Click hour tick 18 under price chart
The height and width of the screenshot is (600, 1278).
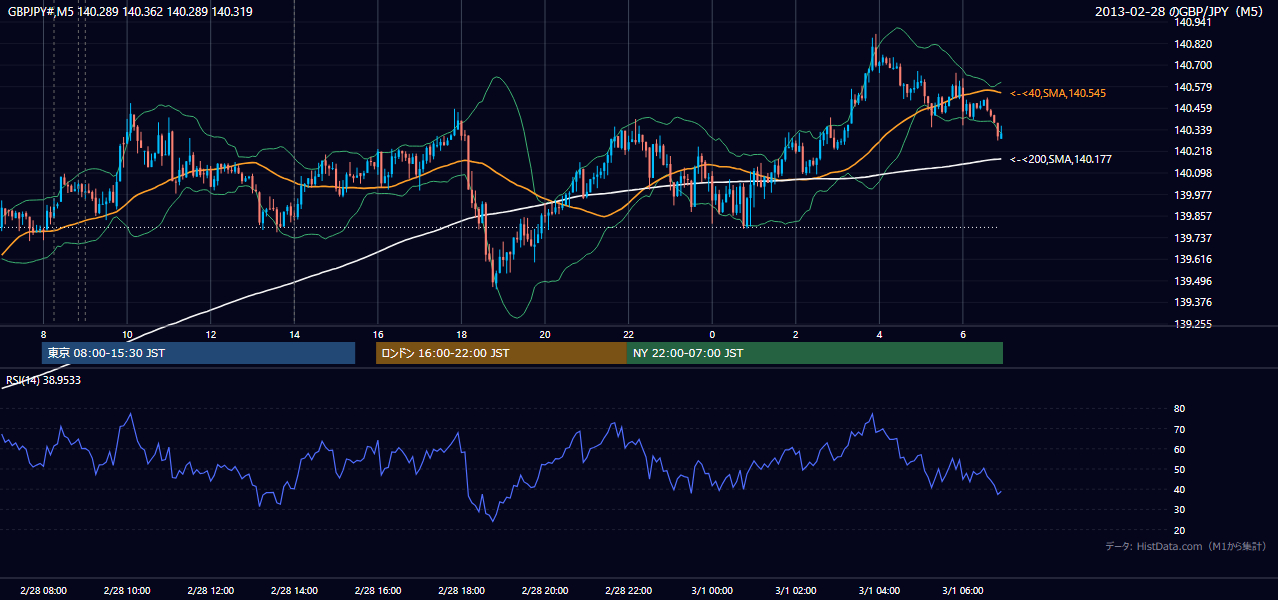pos(461,334)
